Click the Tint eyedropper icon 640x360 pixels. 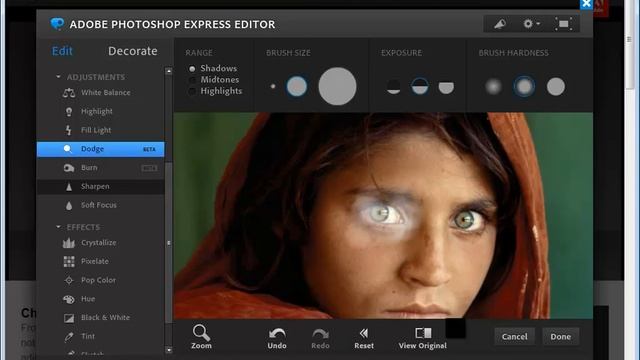(x=69, y=336)
